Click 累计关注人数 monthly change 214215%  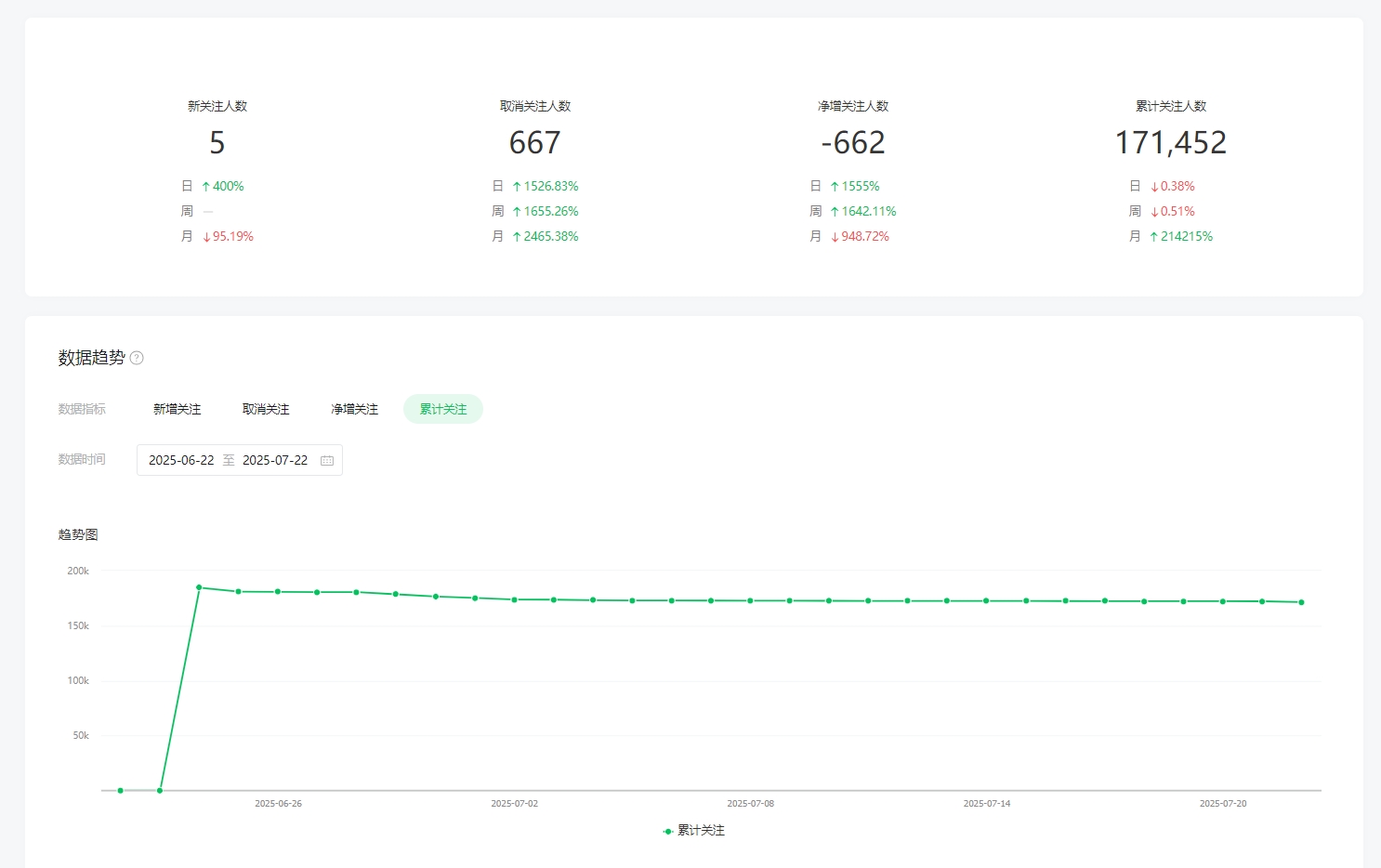pyautogui.click(x=1181, y=237)
